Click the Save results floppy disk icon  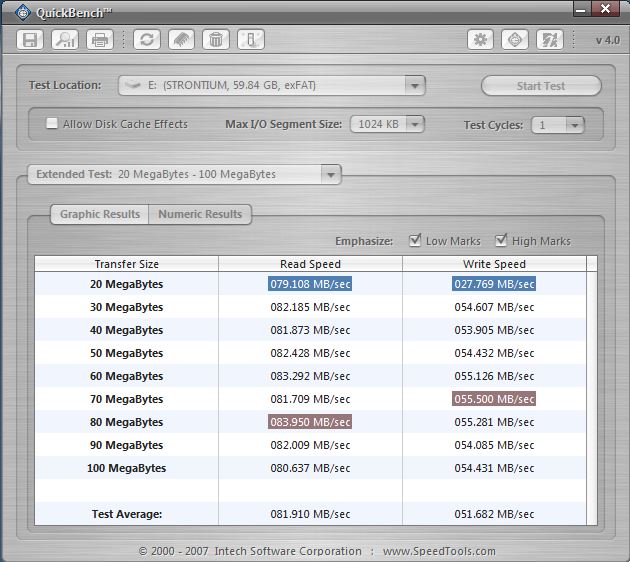point(30,40)
